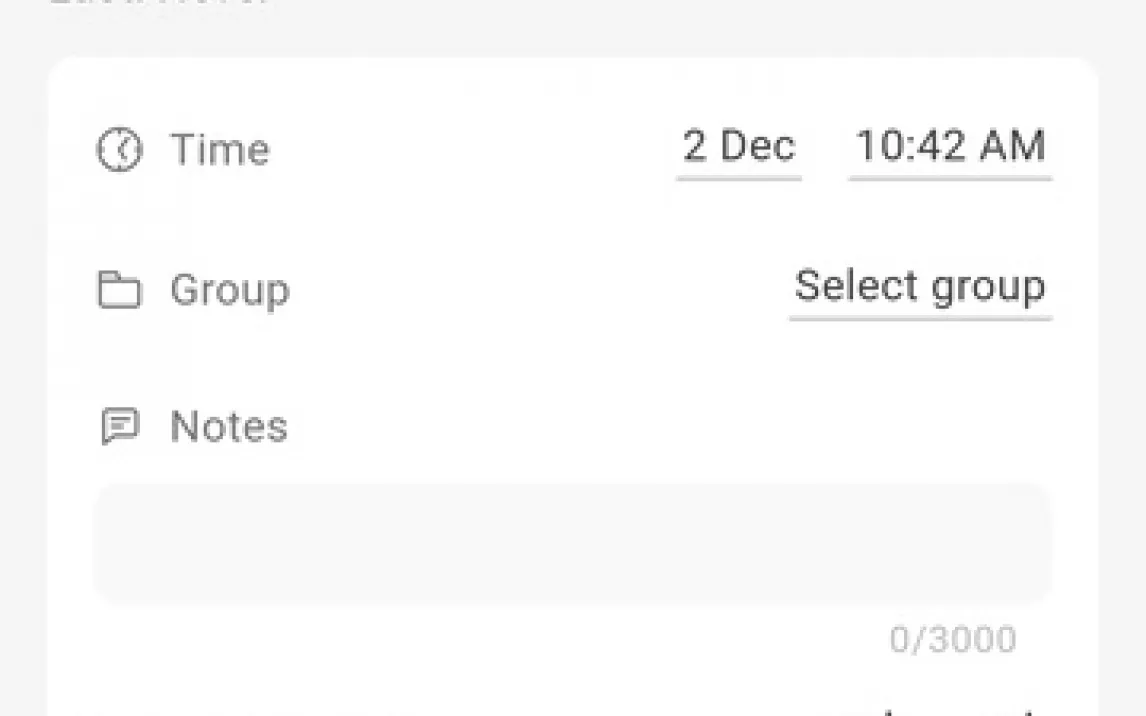Select the underlined 10:42 AM field

pyautogui.click(x=950, y=147)
